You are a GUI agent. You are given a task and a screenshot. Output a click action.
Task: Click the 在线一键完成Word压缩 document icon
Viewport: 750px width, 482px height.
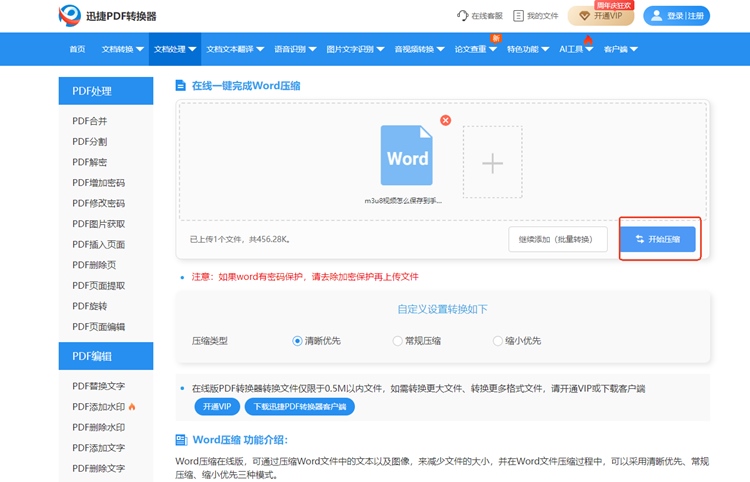pos(180,86)
